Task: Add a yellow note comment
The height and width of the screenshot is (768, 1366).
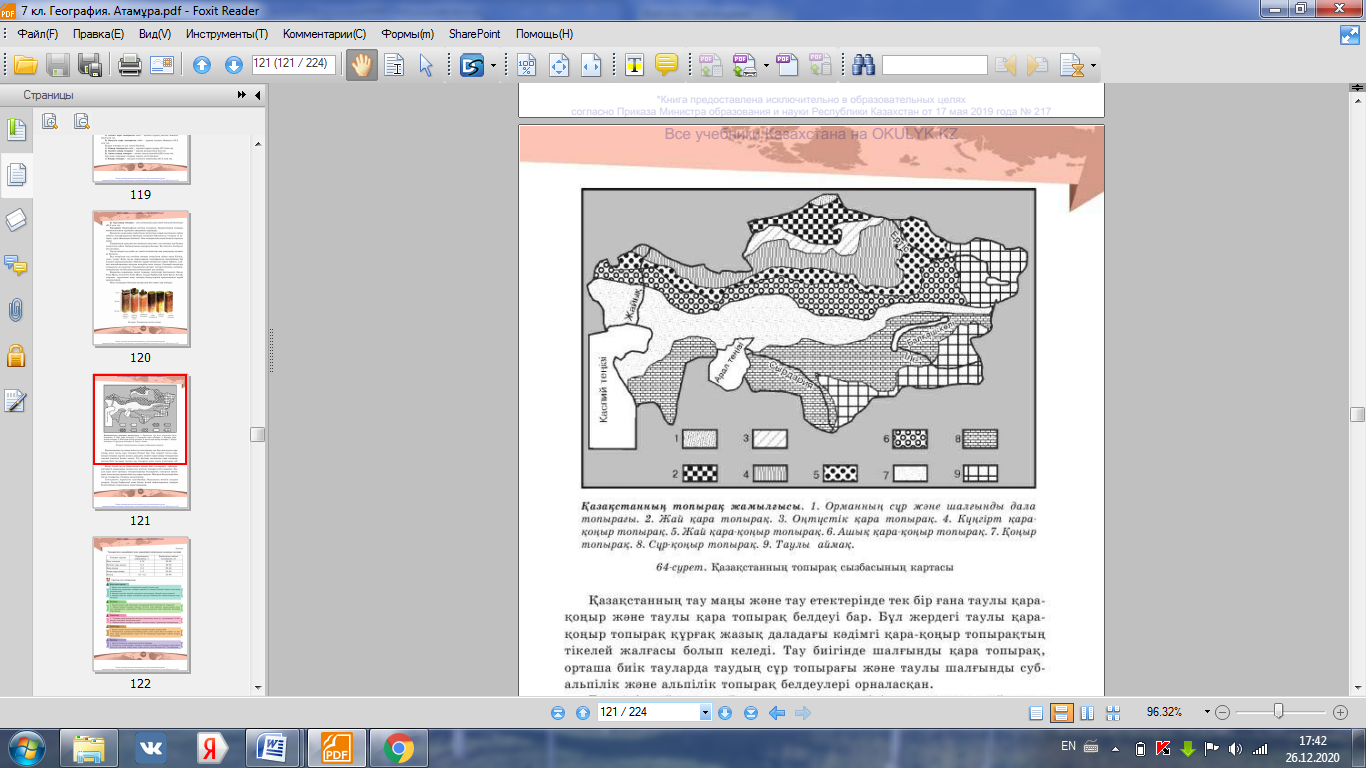Action: pyautogui.click(x=666, y=65)
